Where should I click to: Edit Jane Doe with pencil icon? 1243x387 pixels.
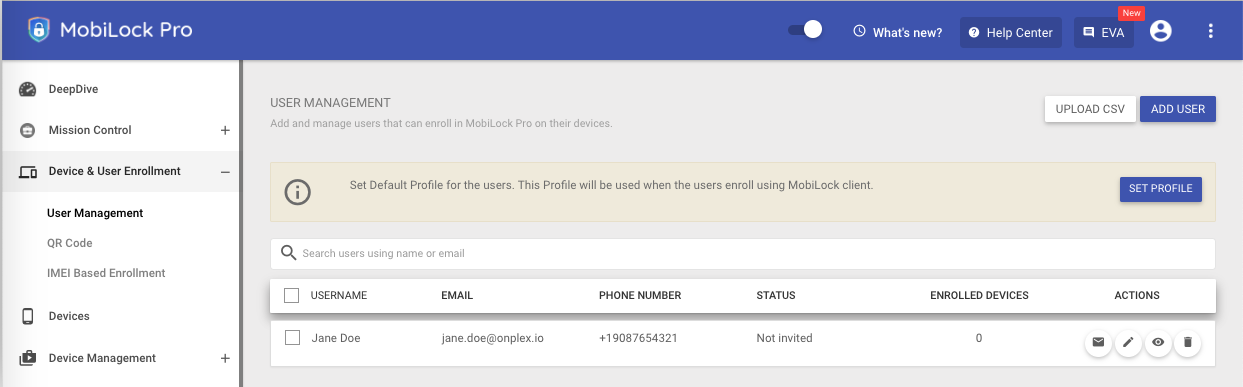coord(1128,343)
